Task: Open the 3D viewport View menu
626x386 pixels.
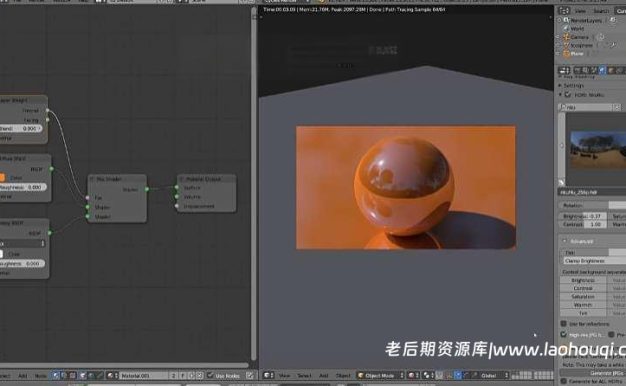Action: tap(284, 376)
